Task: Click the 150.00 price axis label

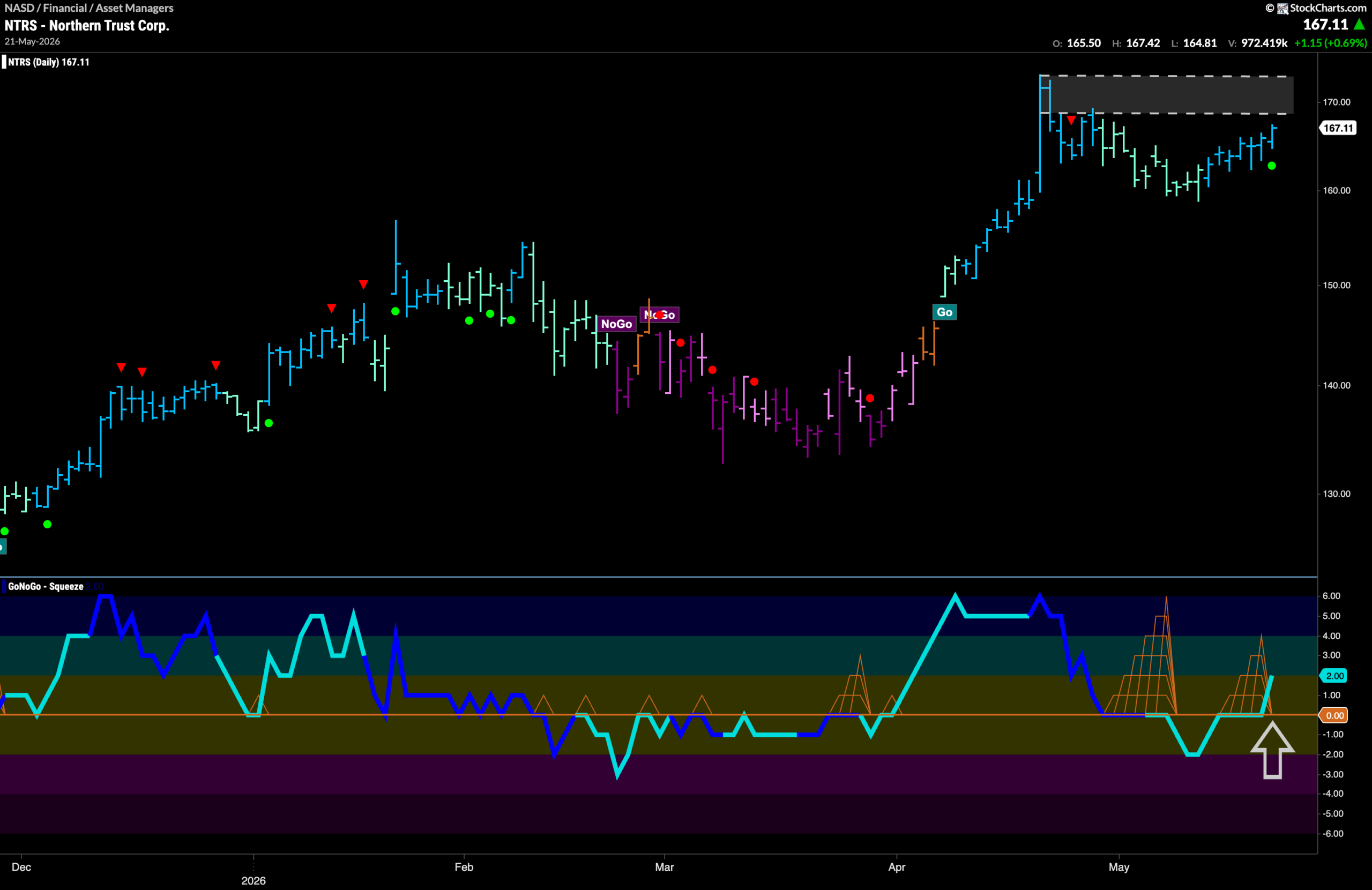Action: (1336, 286)
